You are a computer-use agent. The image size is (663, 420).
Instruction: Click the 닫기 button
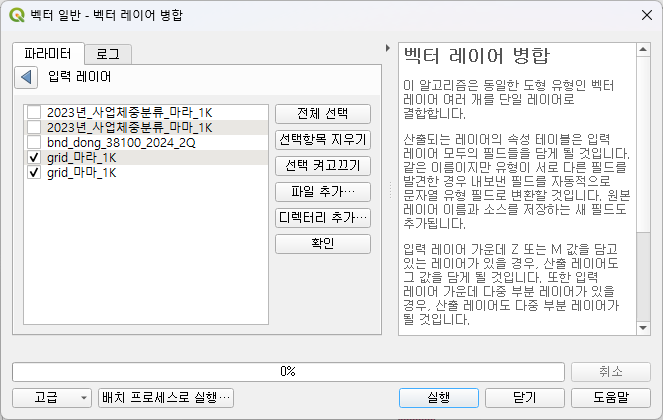coord(525,398)
